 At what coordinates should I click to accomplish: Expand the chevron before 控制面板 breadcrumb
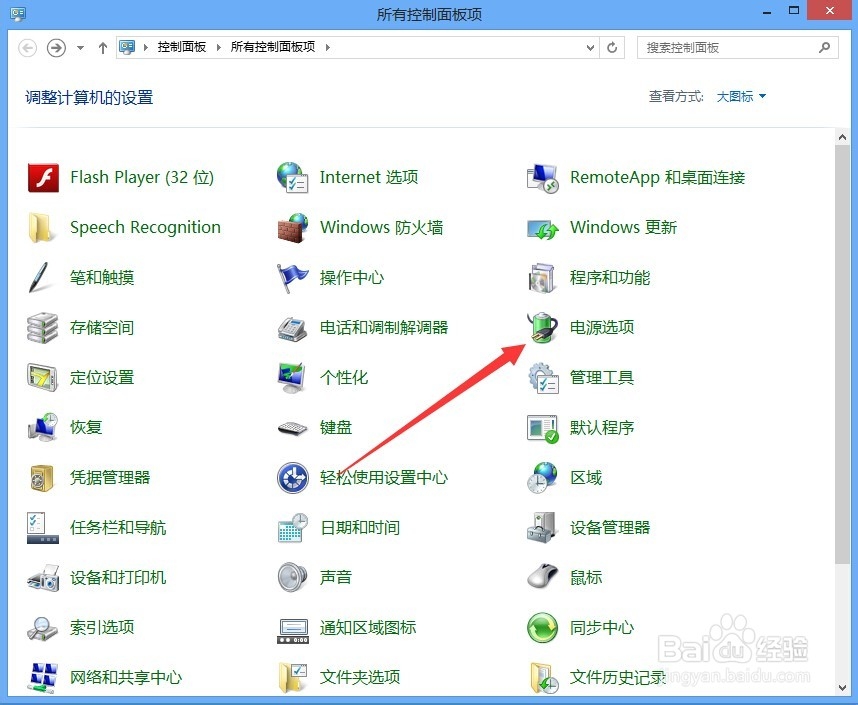tap(146, 48)
